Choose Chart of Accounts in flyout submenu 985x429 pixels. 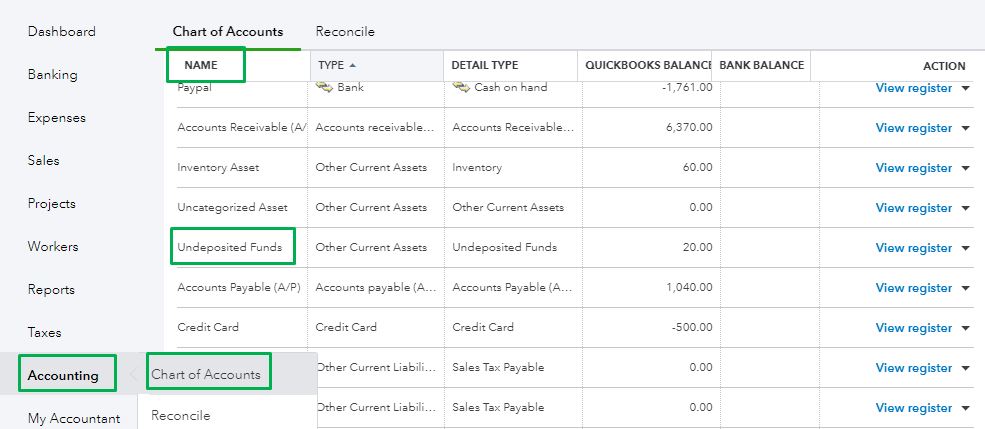[205, 374]
